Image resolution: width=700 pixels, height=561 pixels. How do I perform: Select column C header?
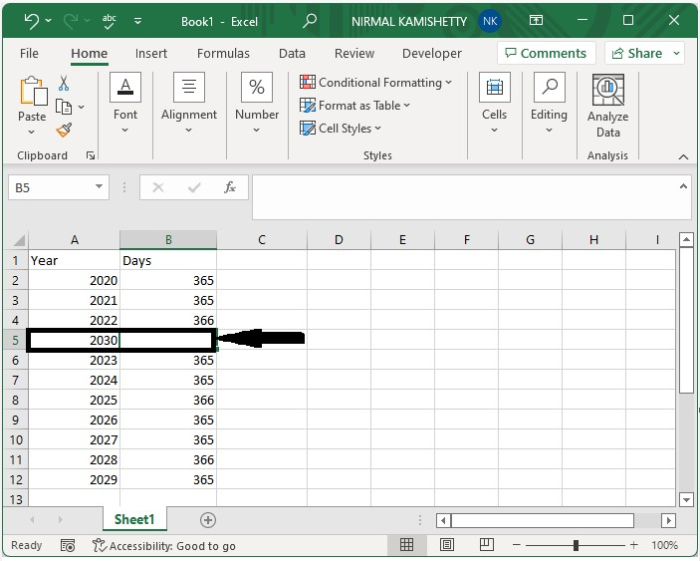[x=262, y=240]
